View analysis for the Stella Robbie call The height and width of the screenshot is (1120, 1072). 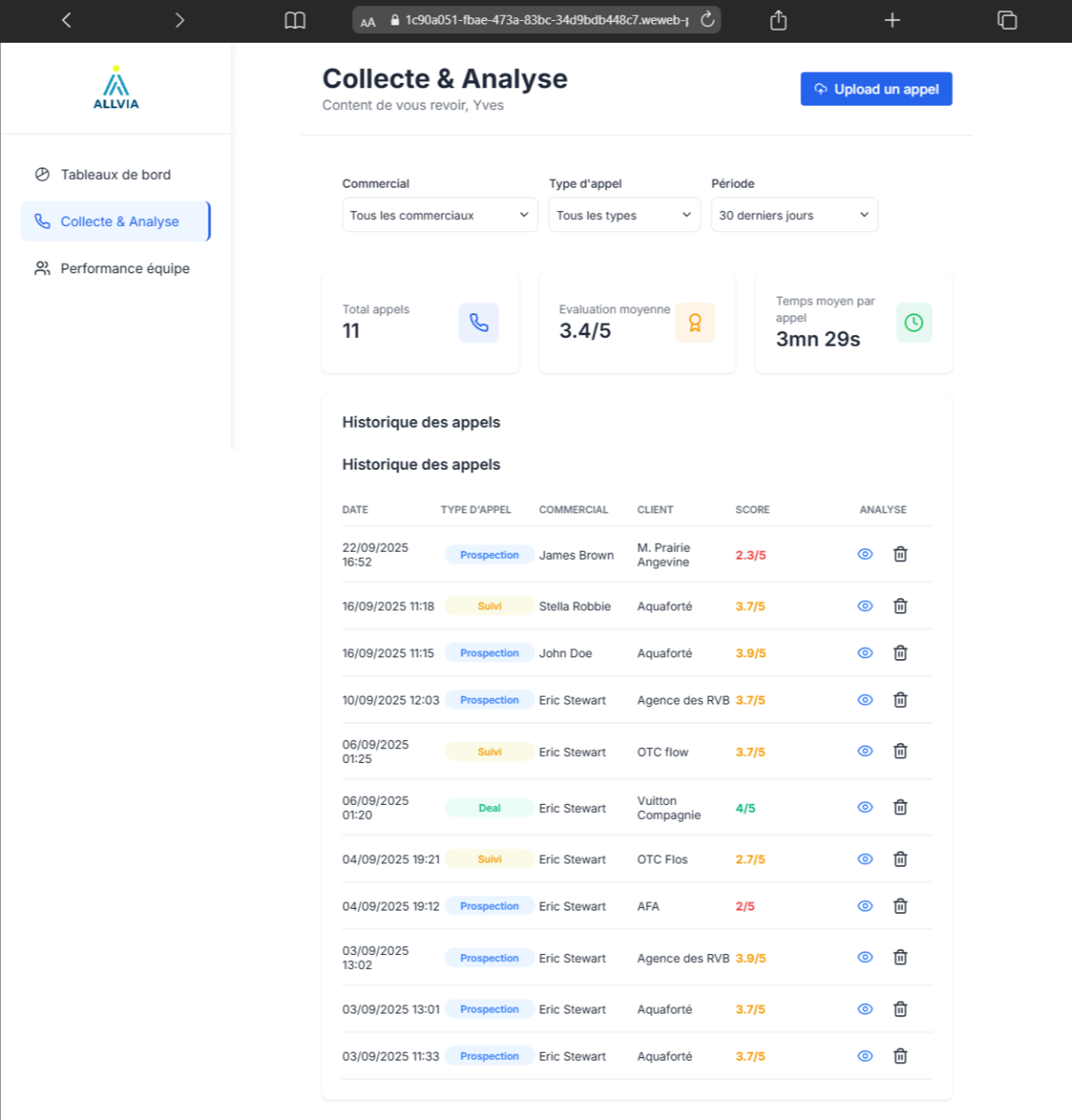[865, 606]
